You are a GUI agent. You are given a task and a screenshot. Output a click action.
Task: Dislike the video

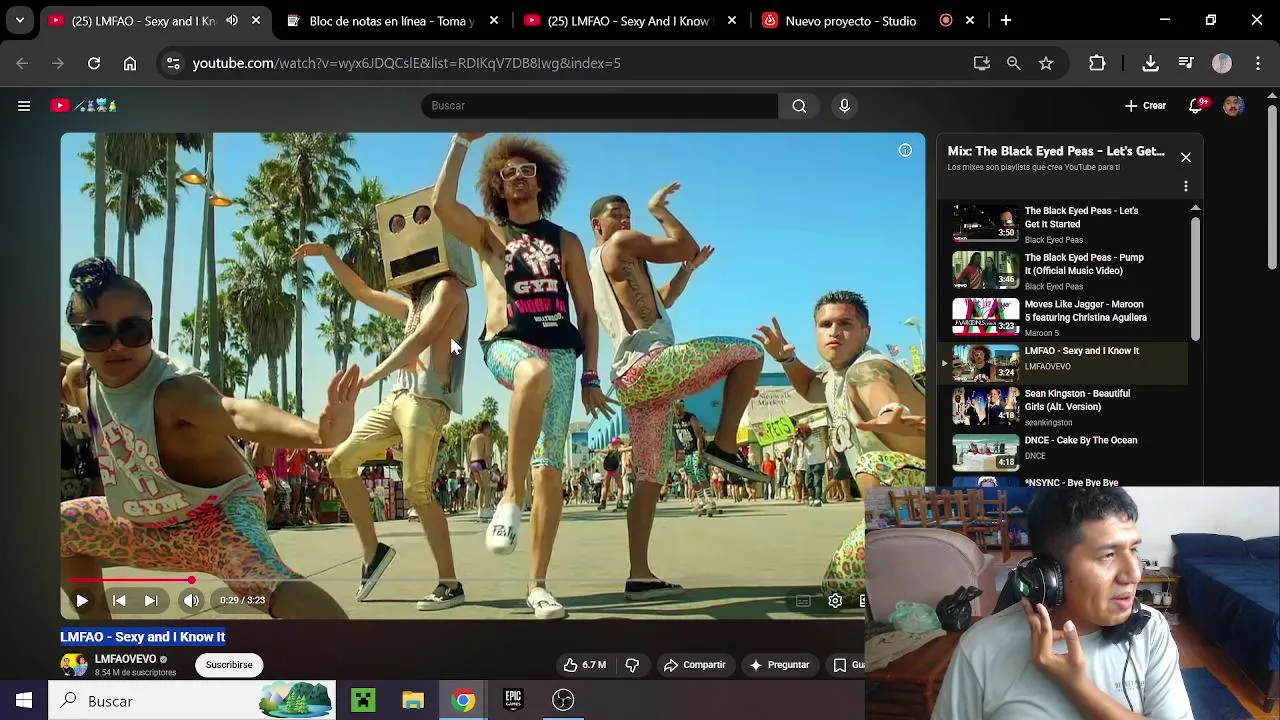(632, 664)
